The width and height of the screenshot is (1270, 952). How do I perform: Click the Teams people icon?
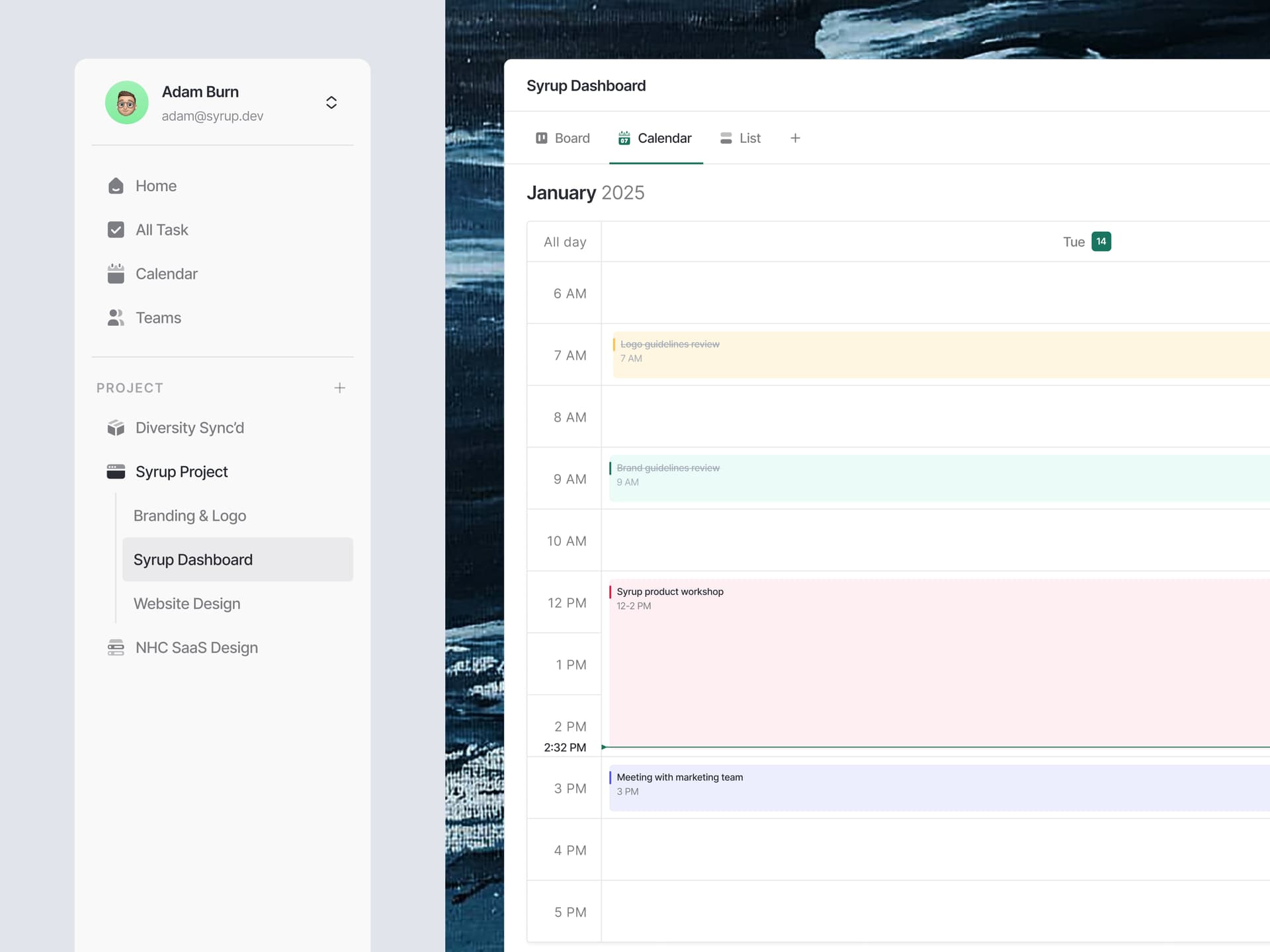(116, 318)
